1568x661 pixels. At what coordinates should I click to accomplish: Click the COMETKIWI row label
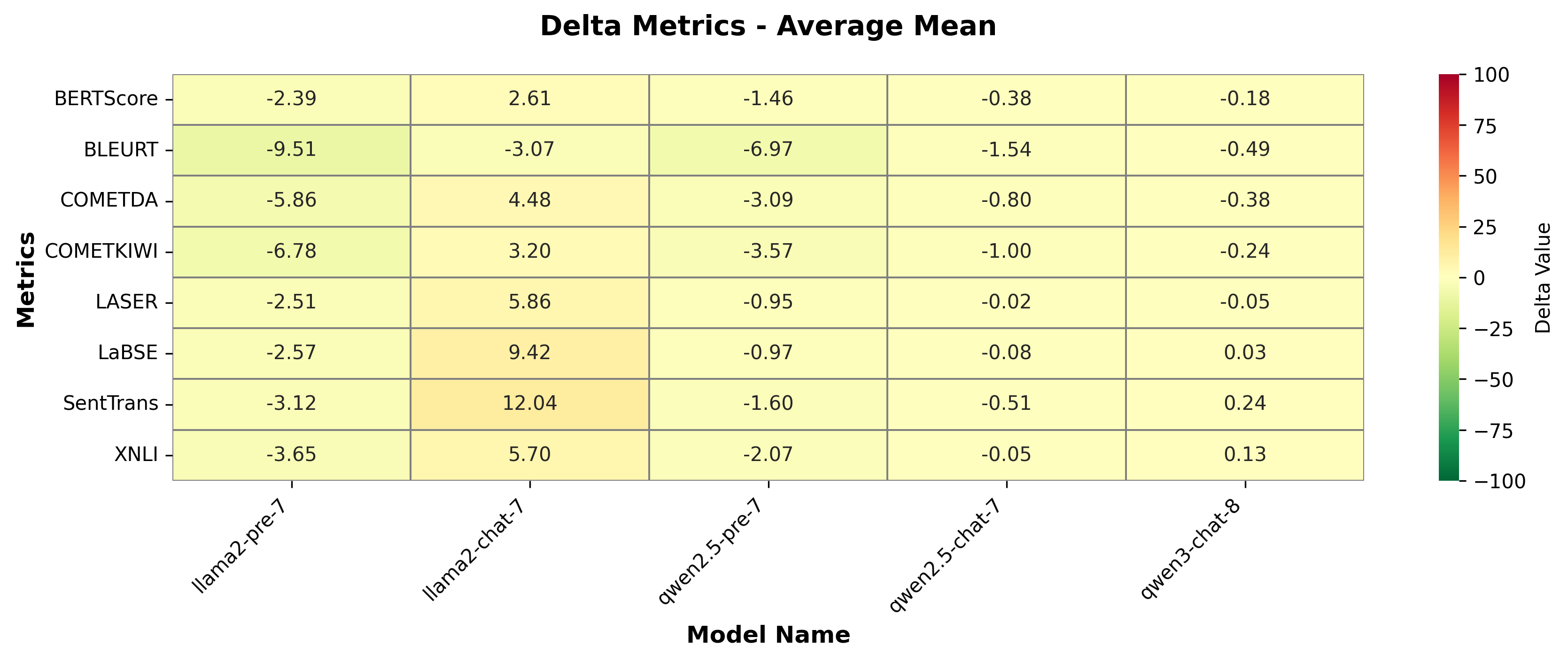pos(101,251)
